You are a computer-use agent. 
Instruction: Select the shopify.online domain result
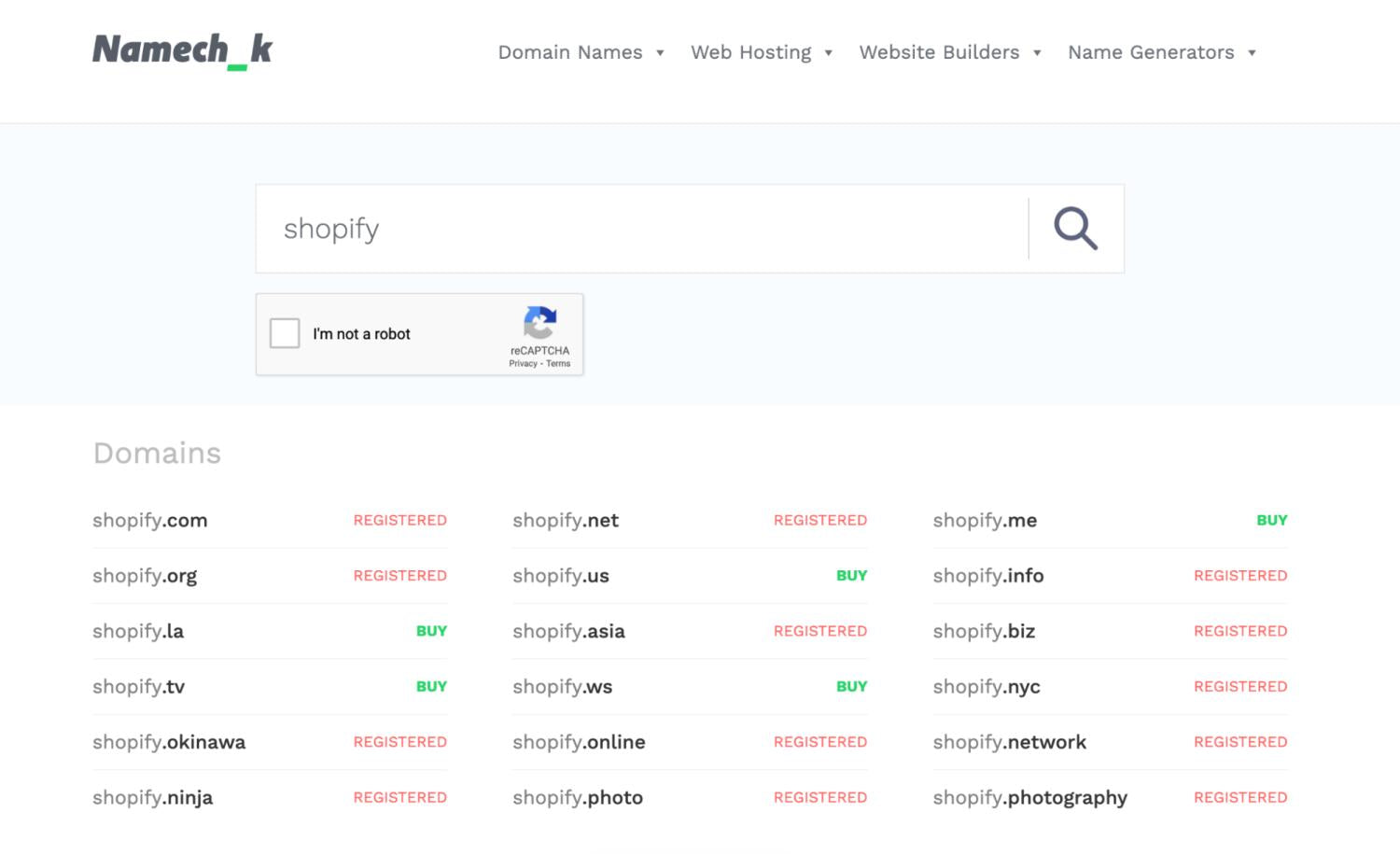(x=579, y=742)
